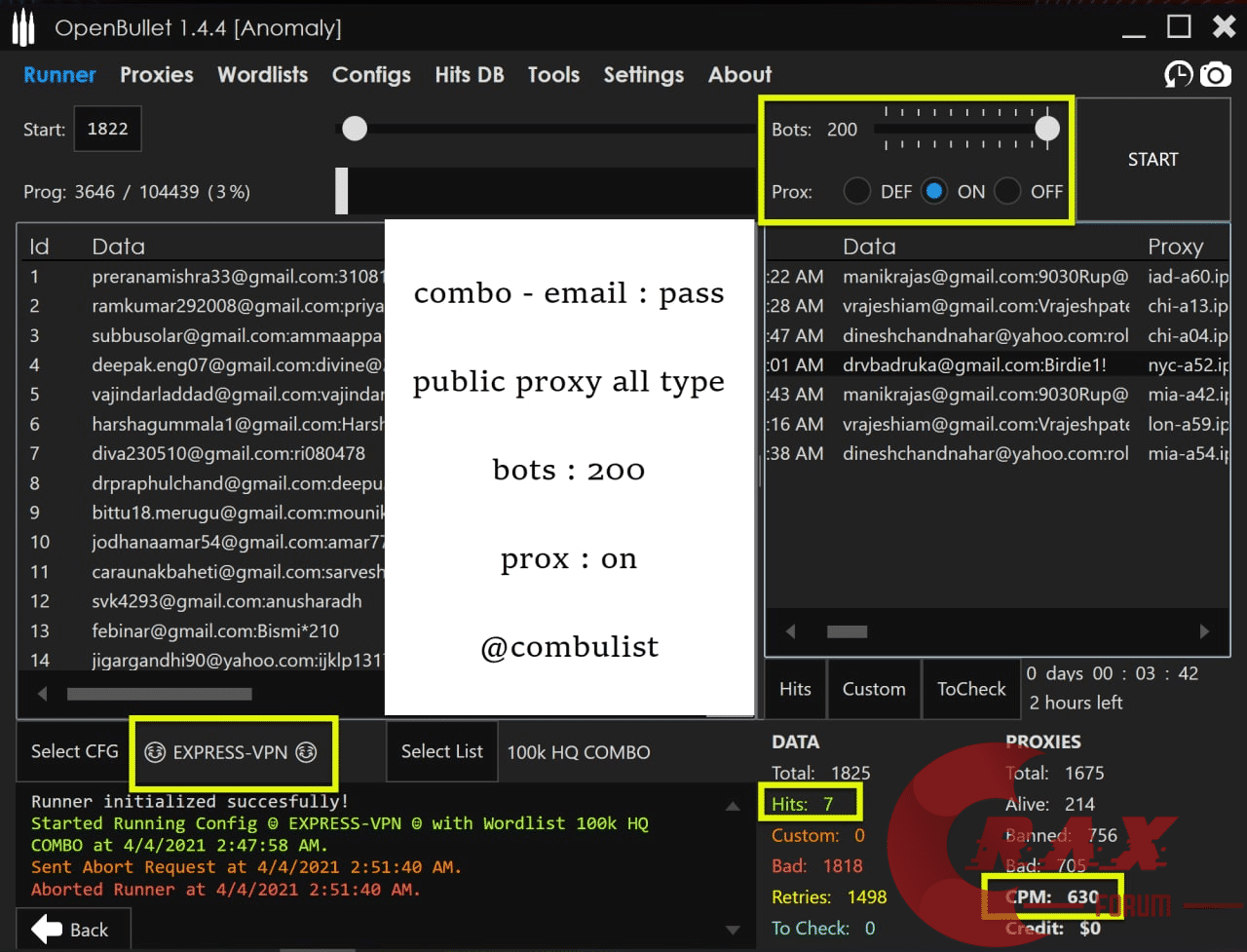Click the PROXIES Total 1675 stat
Screen dimensions: 1247x952
point(1055,773)
